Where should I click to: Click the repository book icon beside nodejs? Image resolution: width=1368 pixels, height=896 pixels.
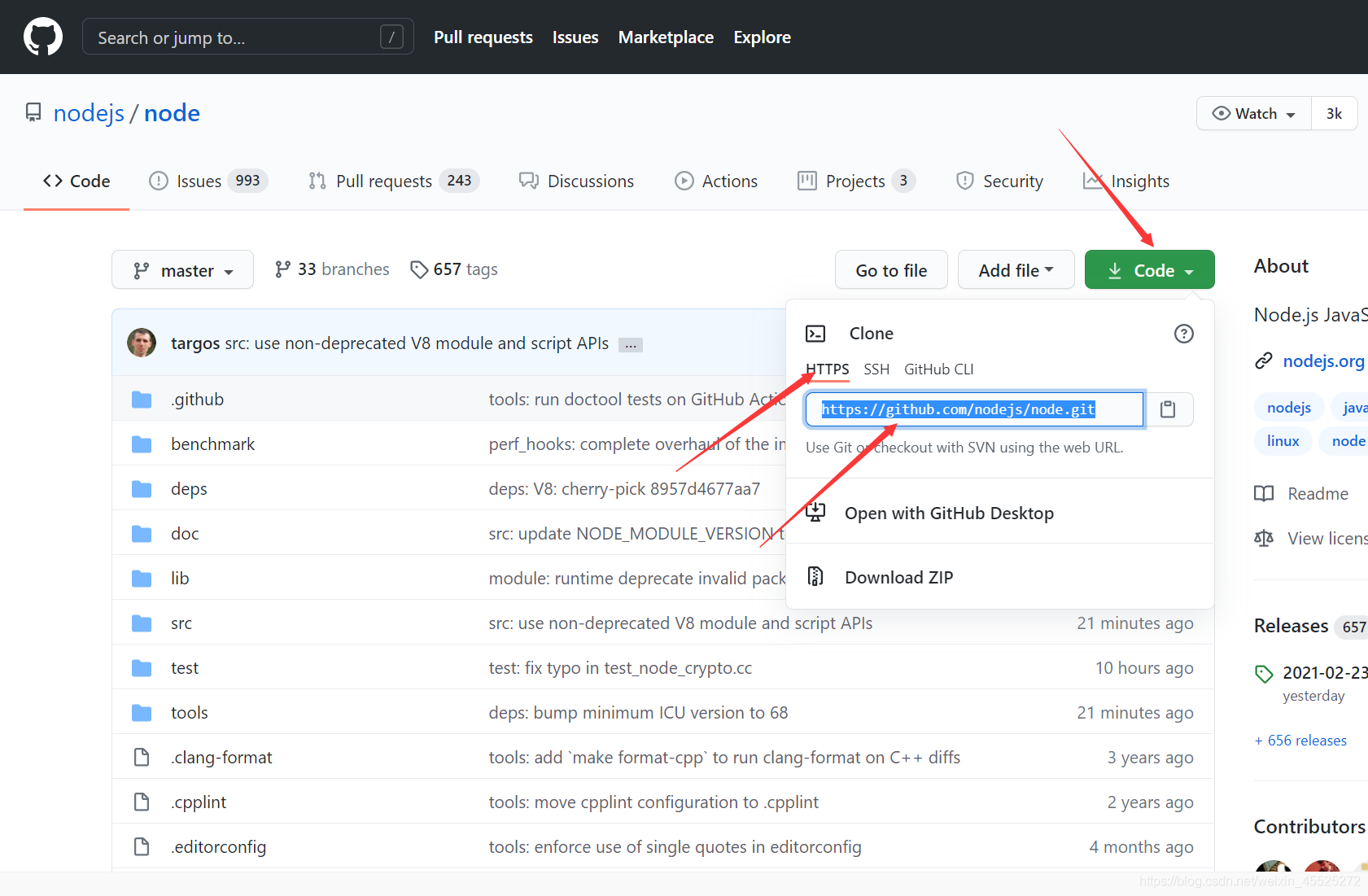pyautogui.click(x=33, y=112)
